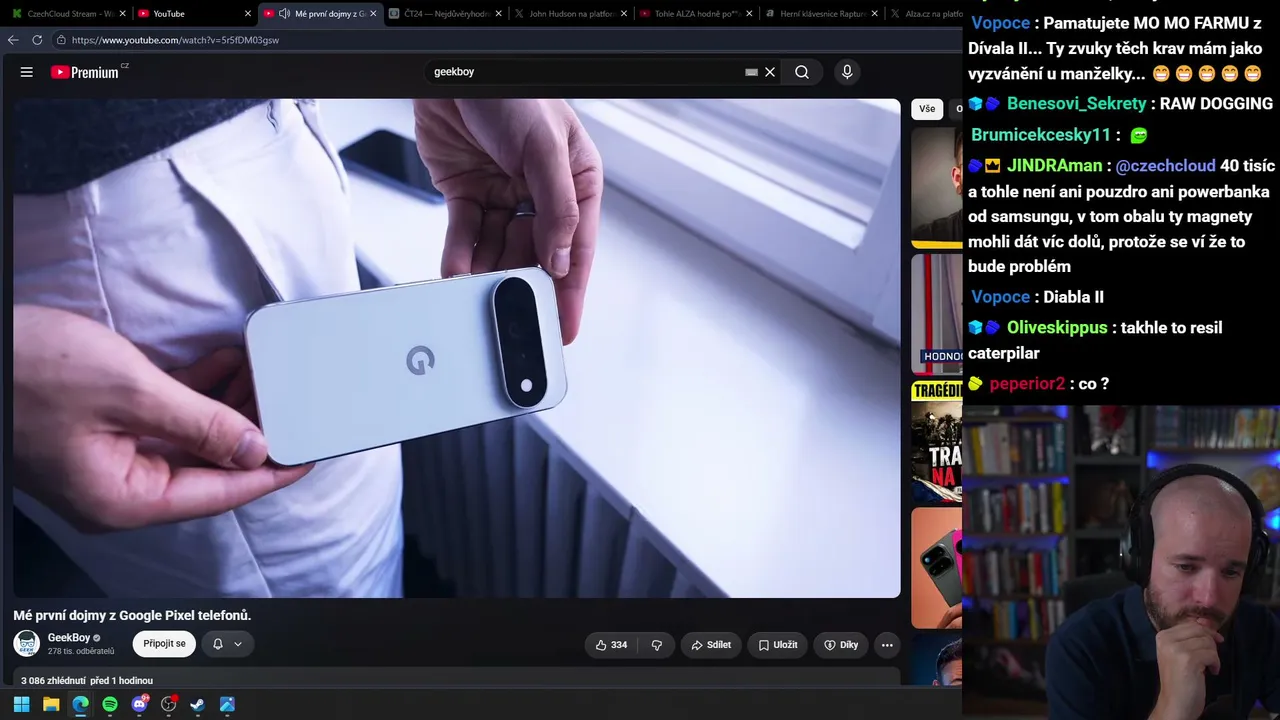
Task: Dislike the video
Action: [657, 645]
